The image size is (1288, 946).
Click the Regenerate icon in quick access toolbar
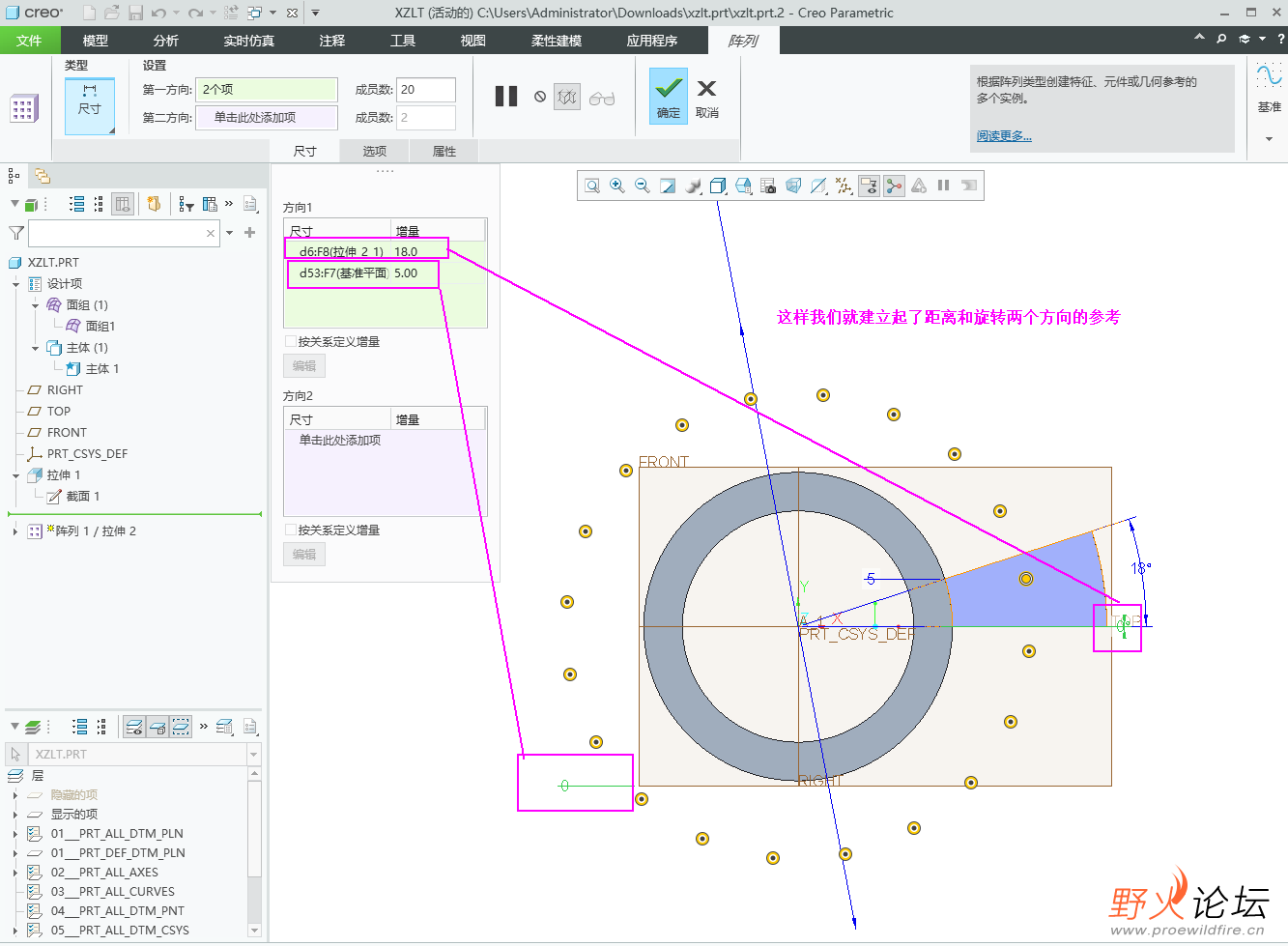tap(231, 13)
